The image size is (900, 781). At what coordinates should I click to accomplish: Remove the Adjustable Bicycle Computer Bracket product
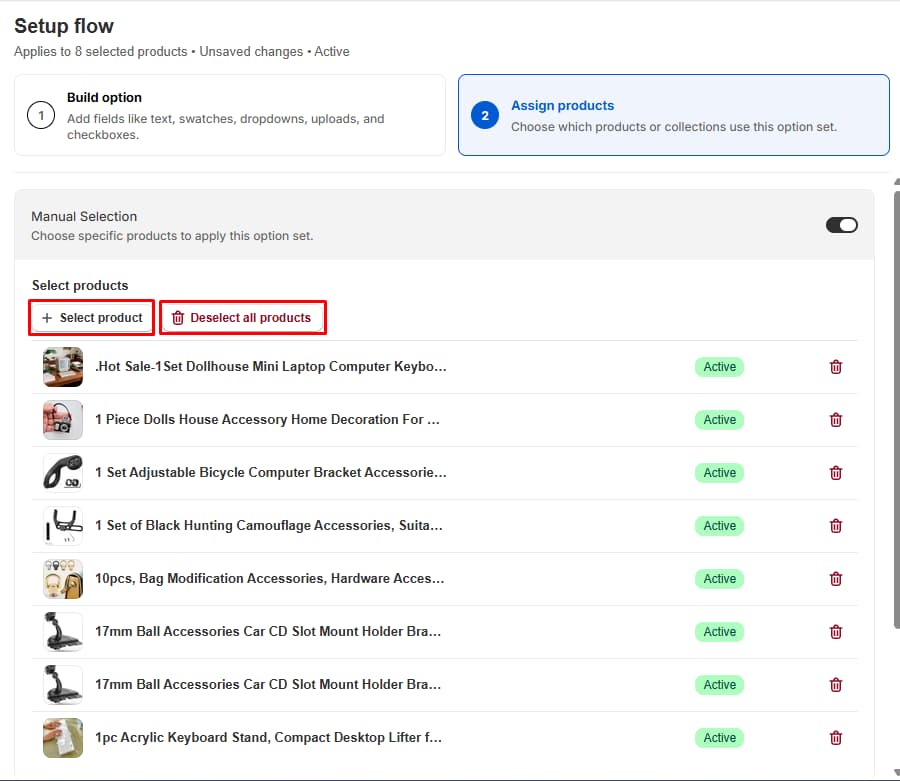[836, 473]
